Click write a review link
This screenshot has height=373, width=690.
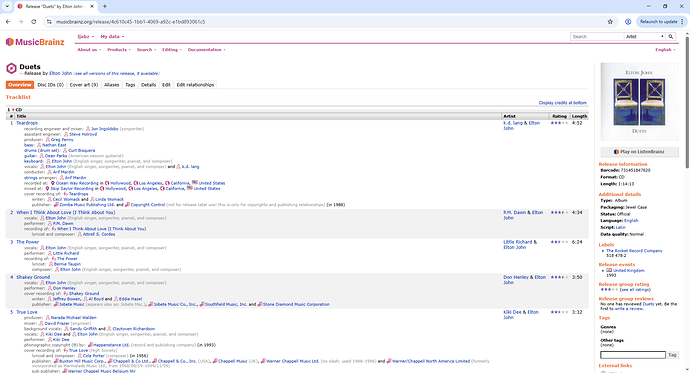pos(628,309)
